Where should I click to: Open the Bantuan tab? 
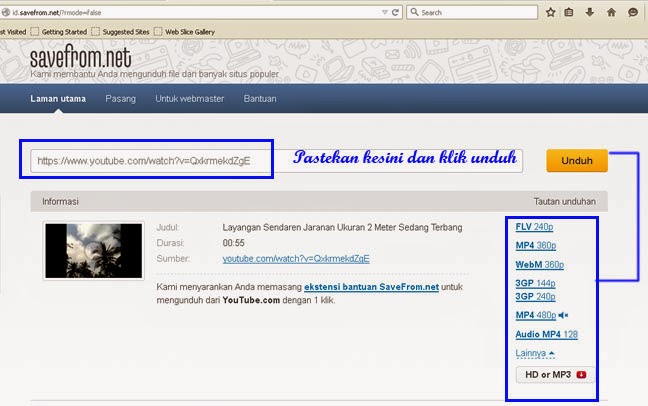[260, 99]
